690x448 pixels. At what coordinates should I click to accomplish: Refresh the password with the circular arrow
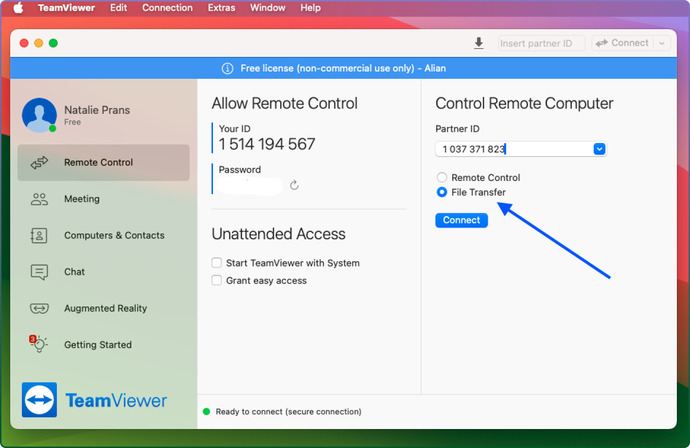click(294, 185)
